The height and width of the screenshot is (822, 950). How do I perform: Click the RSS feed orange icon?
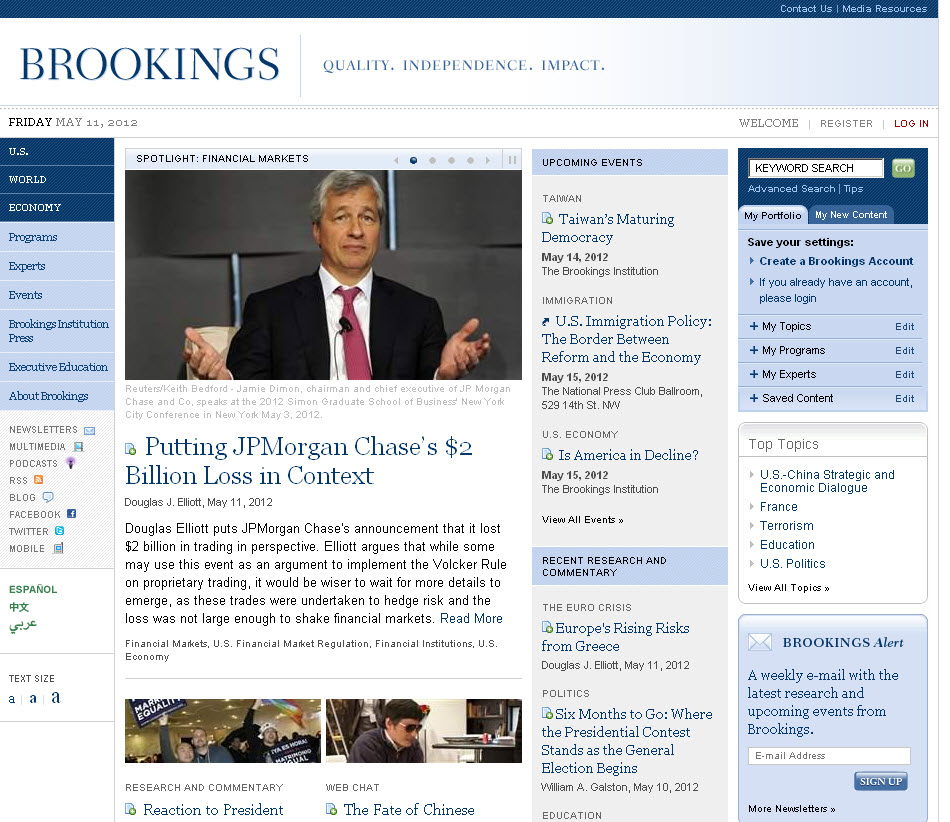(x=39, y=480)
